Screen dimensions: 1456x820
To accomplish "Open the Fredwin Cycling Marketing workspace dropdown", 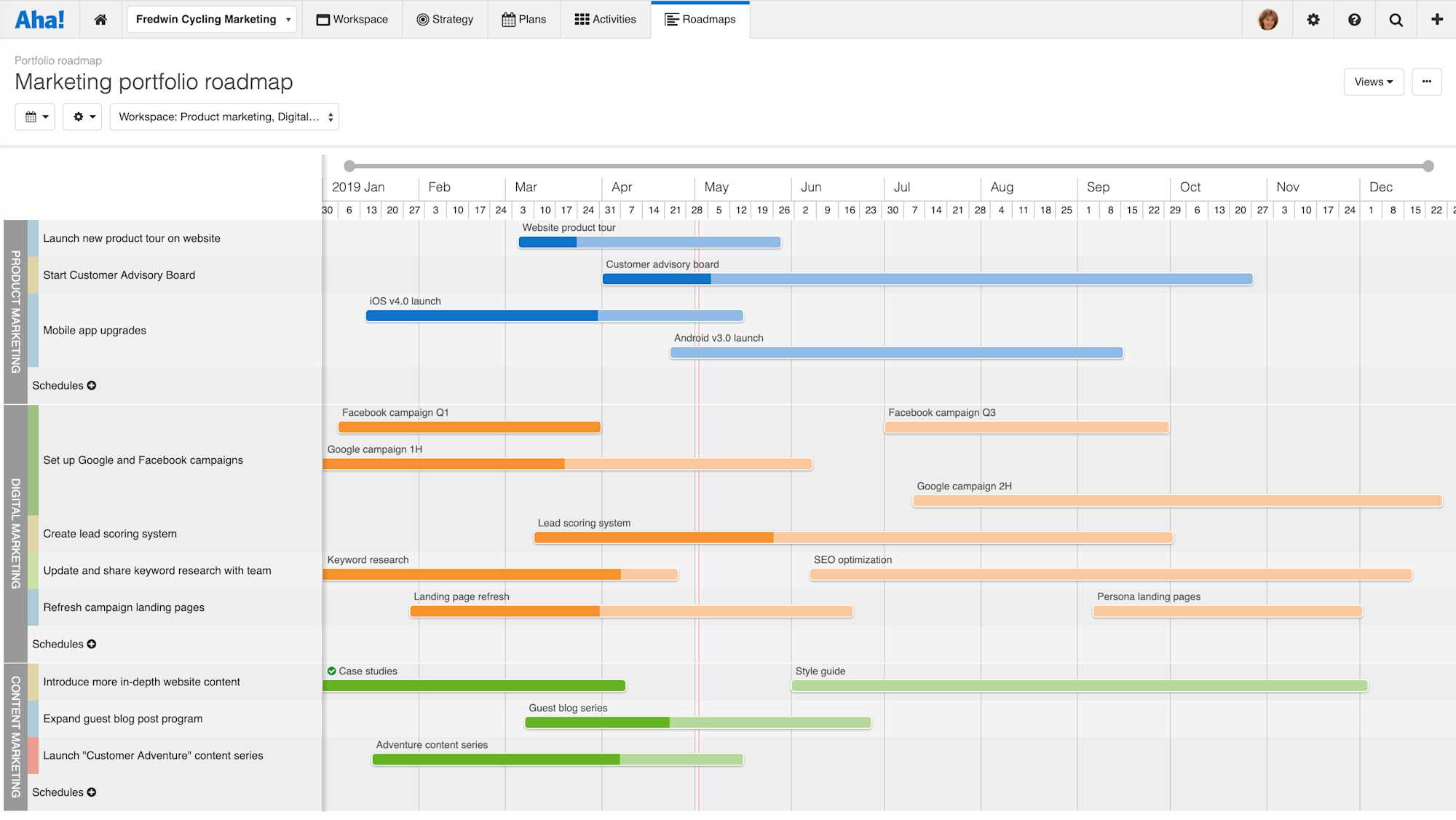I will tap(211, 19).
